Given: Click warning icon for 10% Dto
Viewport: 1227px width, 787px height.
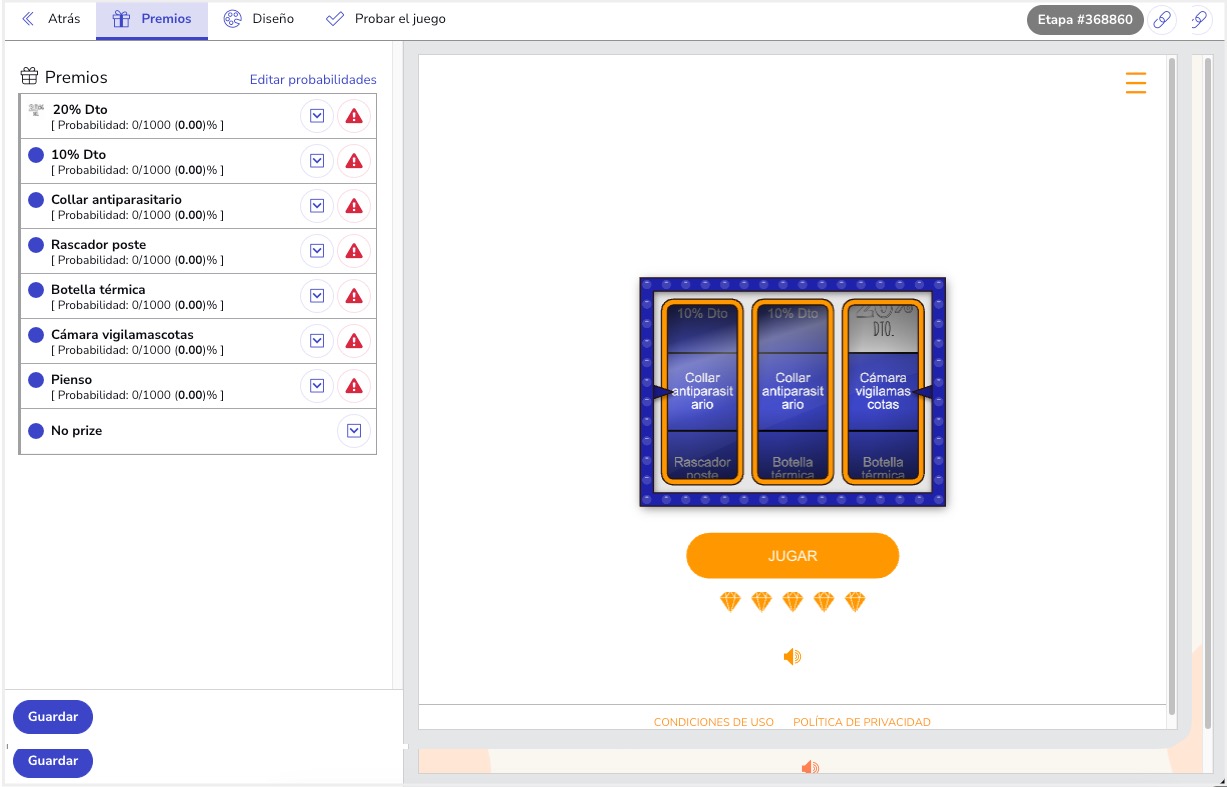Looking at the screenshot, I should [354, 161].
